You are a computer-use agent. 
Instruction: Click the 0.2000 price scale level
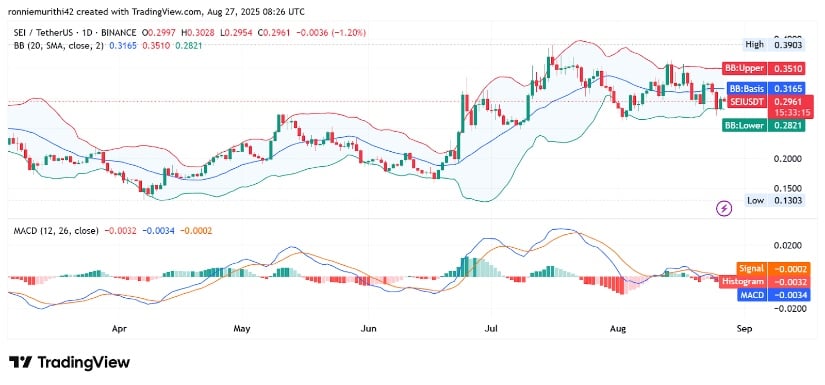click(786, 158)
